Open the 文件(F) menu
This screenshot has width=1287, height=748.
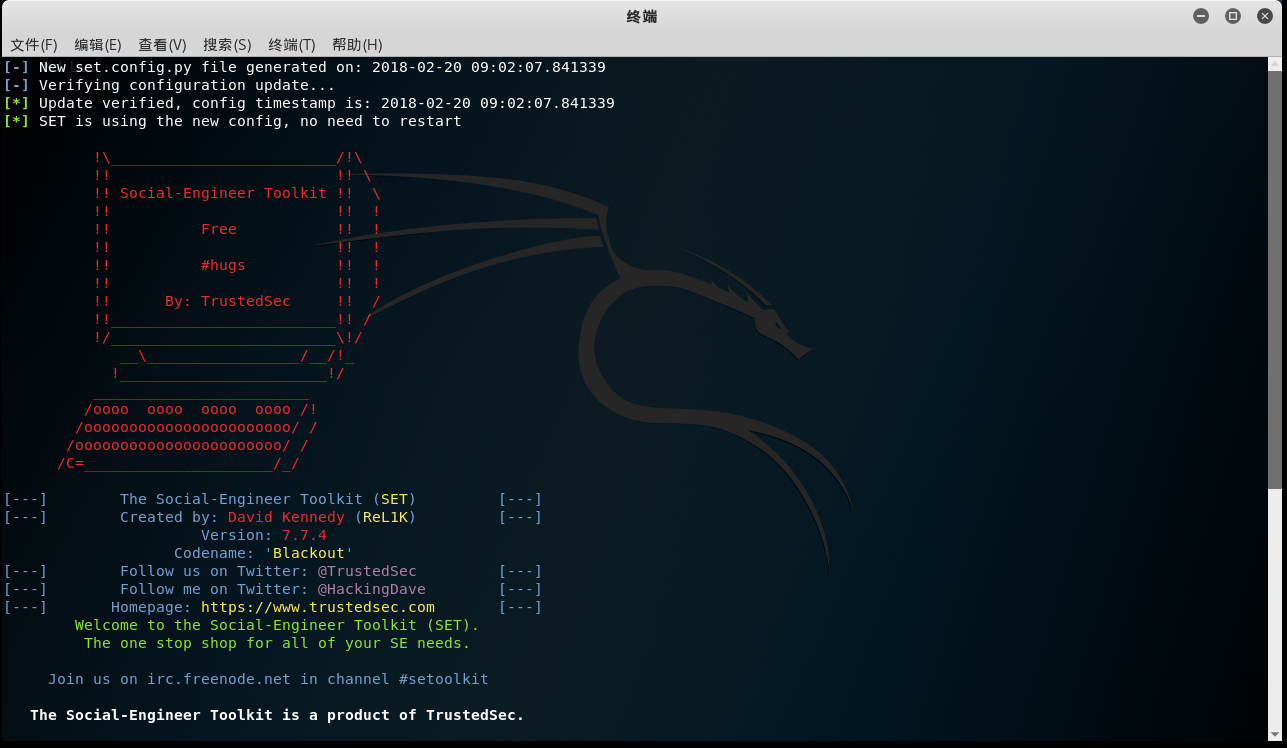[34, 45]
